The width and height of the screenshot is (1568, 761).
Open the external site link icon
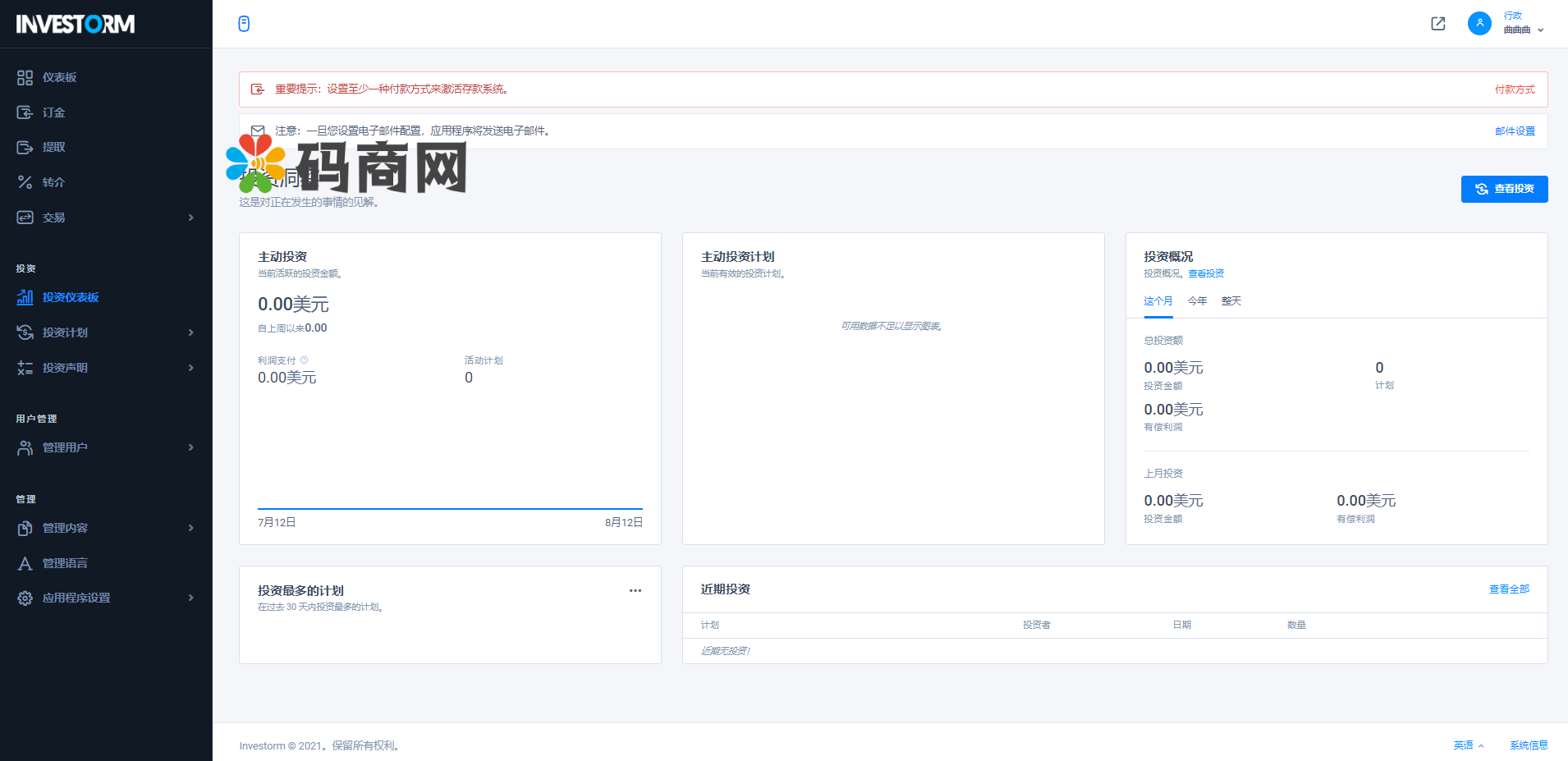1437,24
